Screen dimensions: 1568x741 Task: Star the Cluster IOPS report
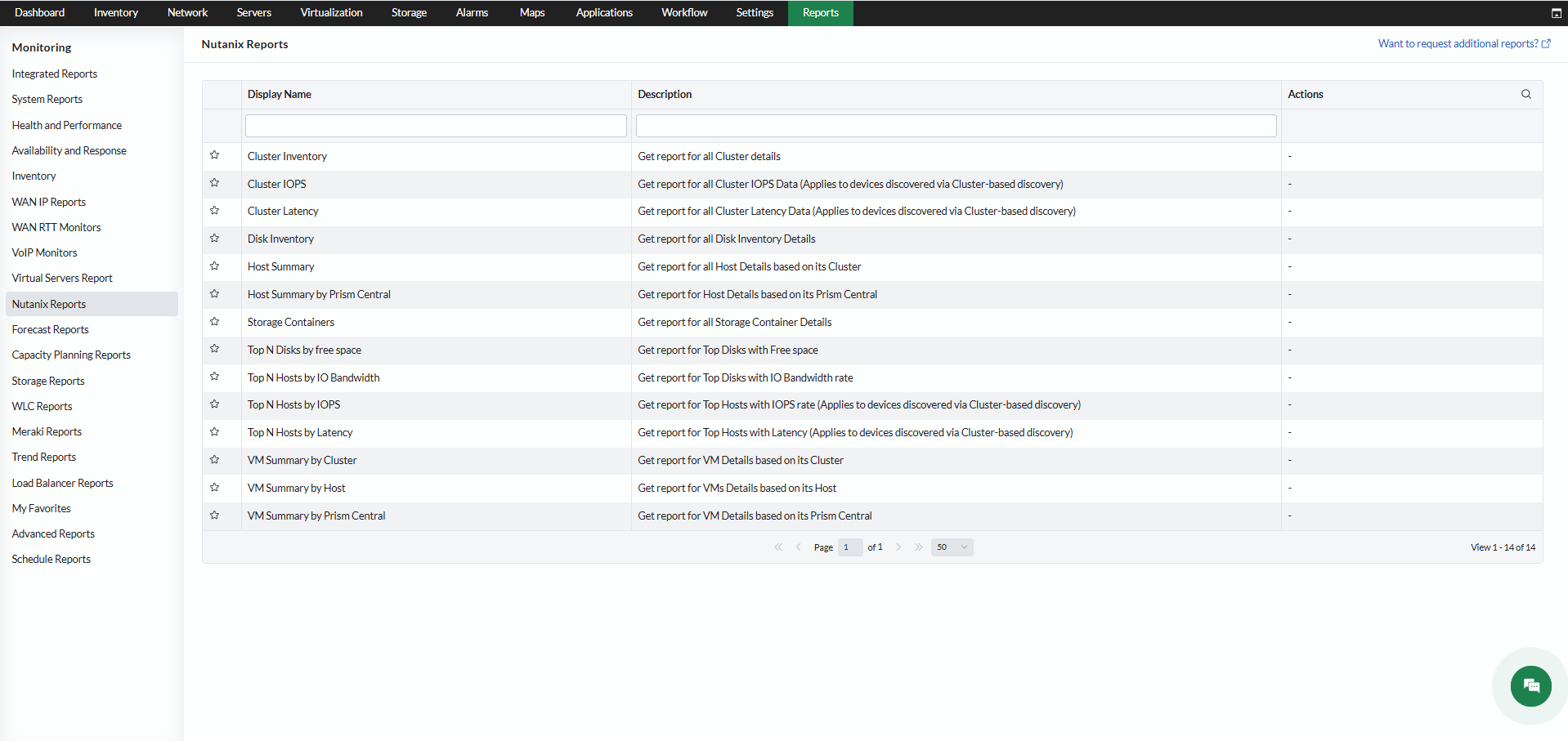point(214,183)
